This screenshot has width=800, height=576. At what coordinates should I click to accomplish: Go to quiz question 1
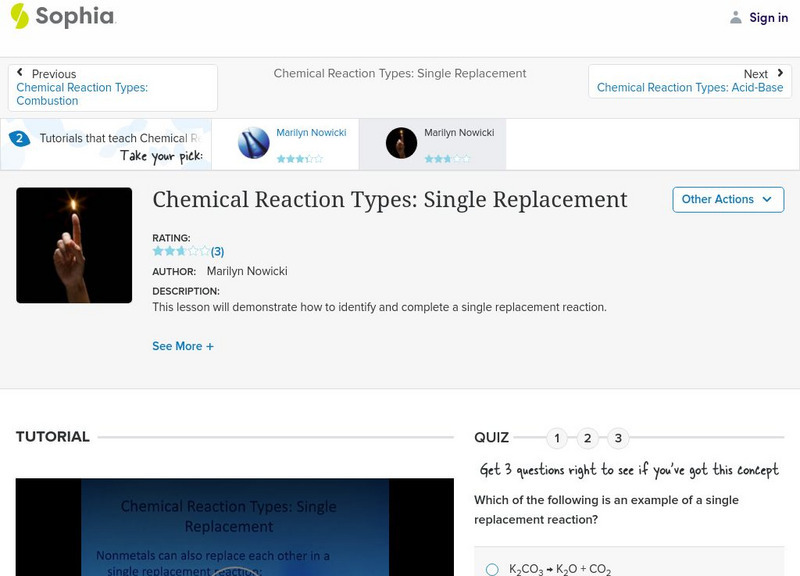click(x=557, y=438)
